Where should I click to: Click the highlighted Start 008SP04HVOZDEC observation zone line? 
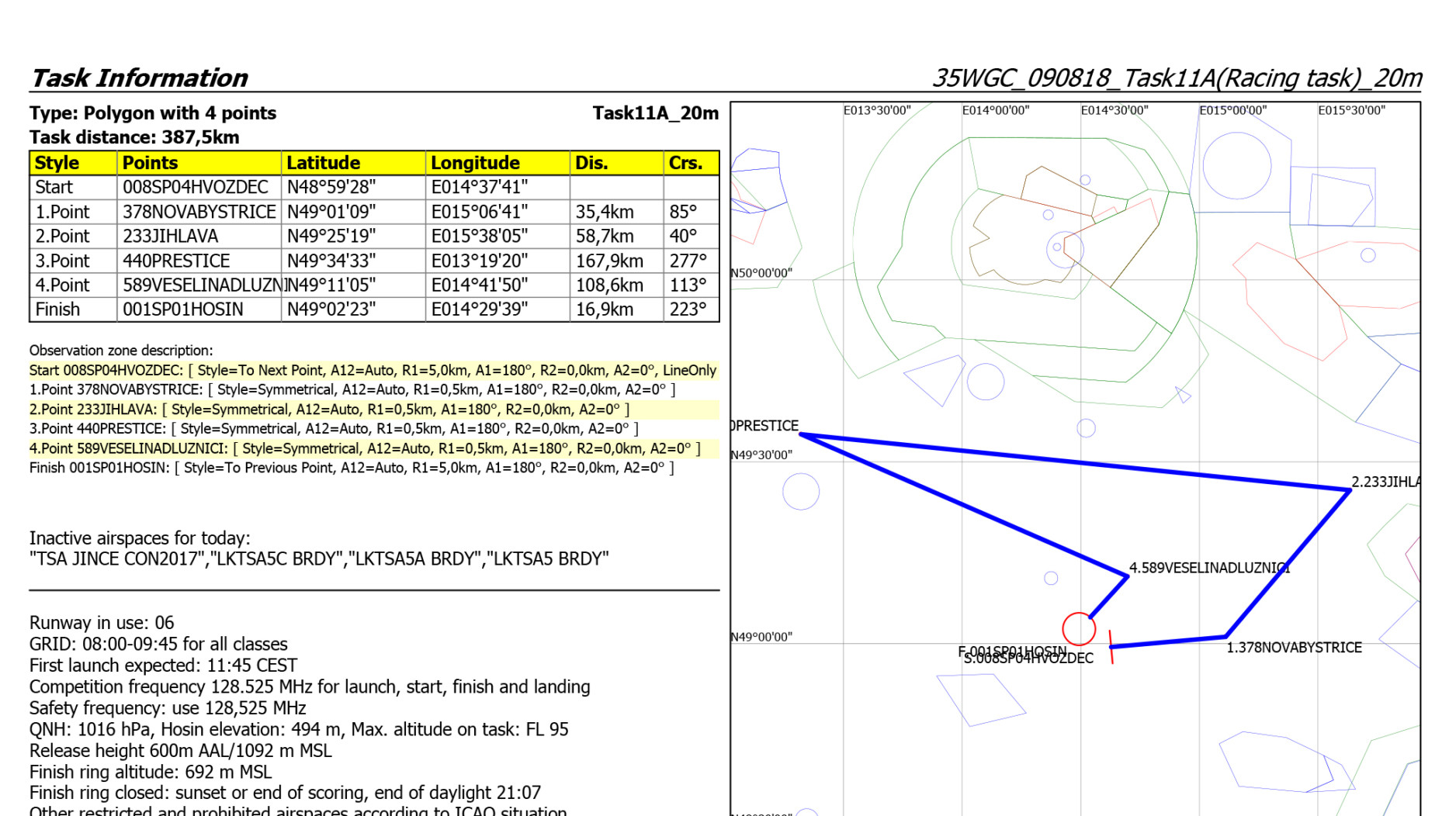point(373,371)
